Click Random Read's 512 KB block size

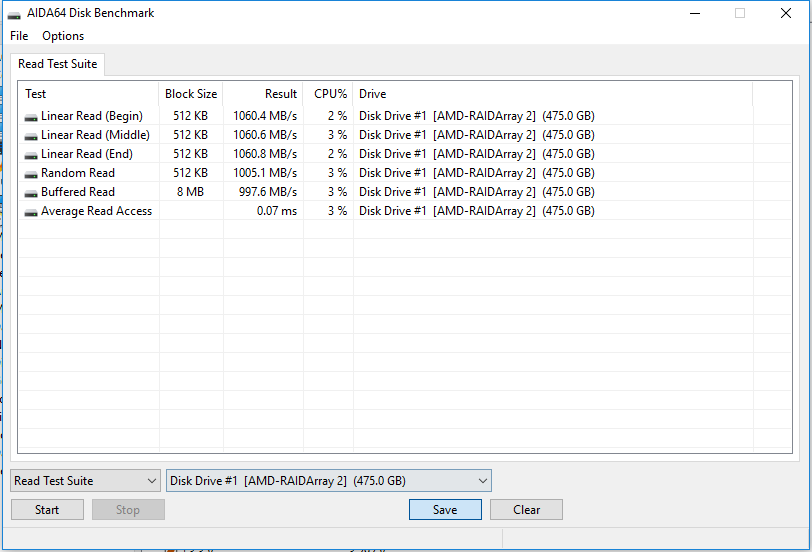(191, 173)
